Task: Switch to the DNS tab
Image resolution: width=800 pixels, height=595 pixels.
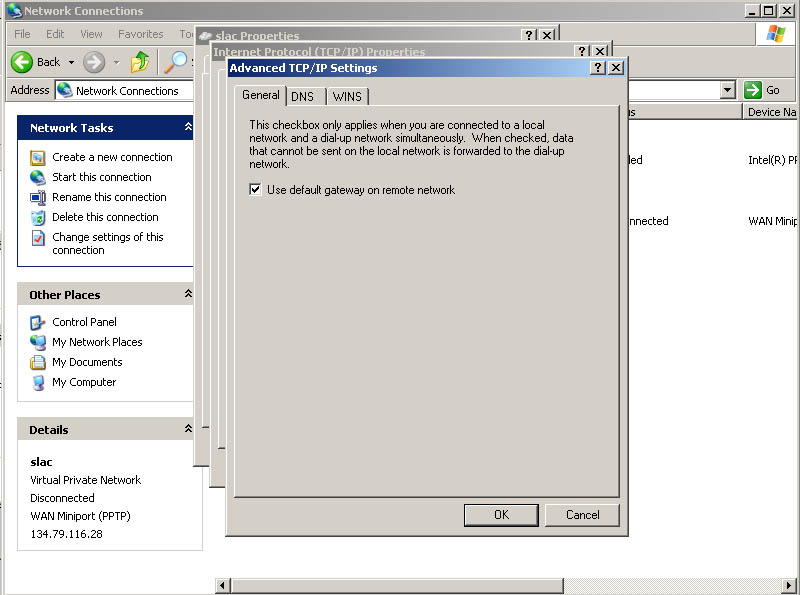Action: pos(306,96)
